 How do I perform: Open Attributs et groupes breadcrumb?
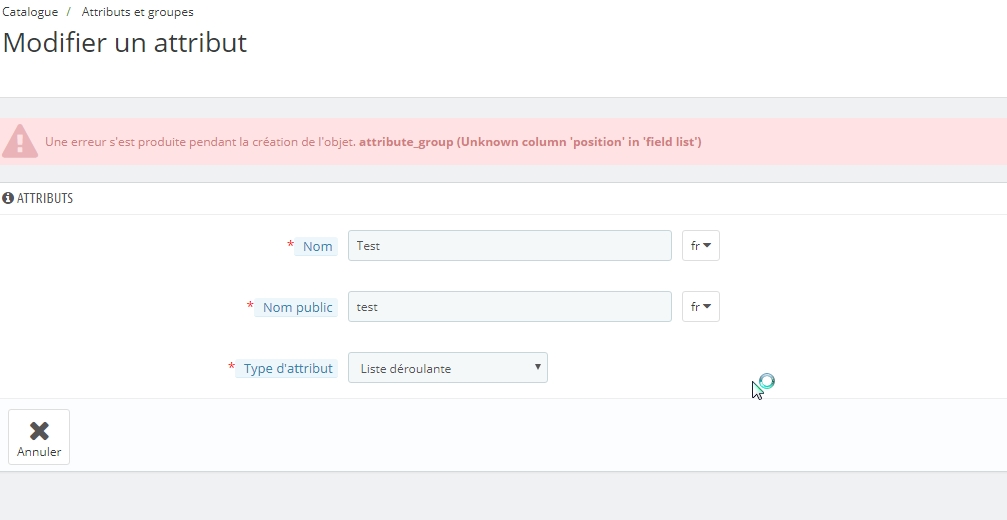[x=137, y=12]
